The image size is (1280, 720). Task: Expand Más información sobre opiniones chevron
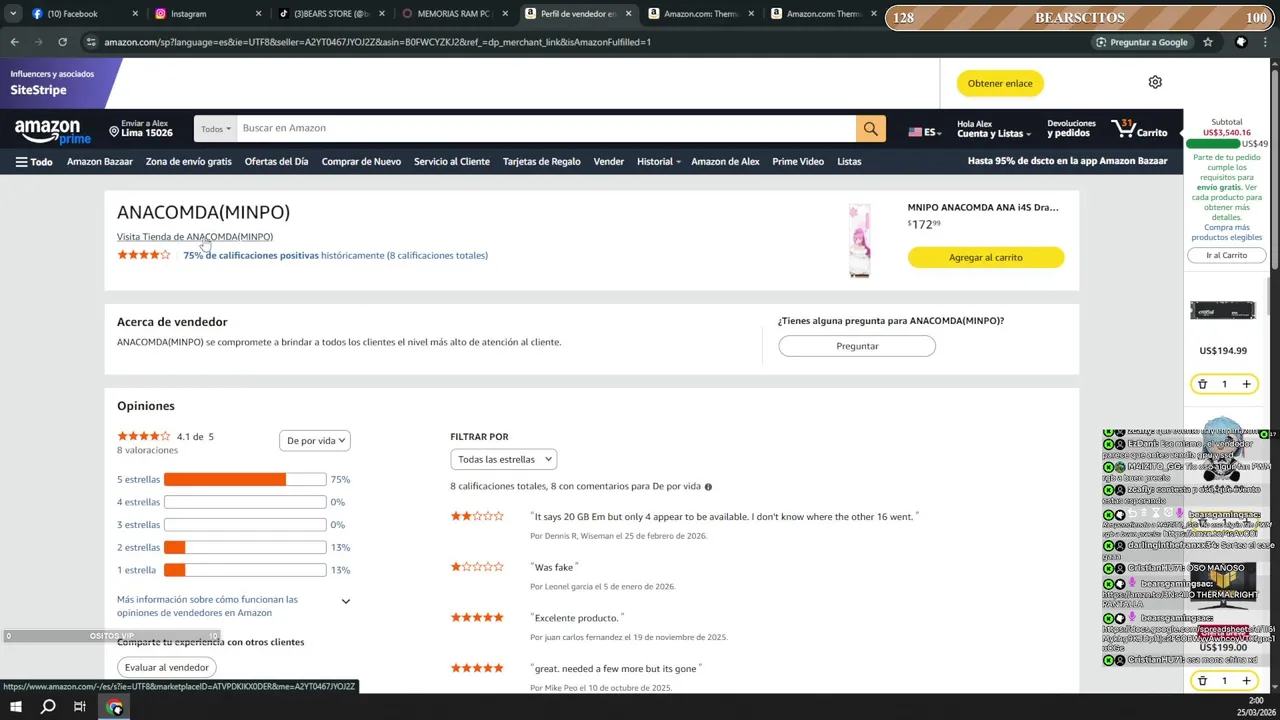tap(346, 601)
